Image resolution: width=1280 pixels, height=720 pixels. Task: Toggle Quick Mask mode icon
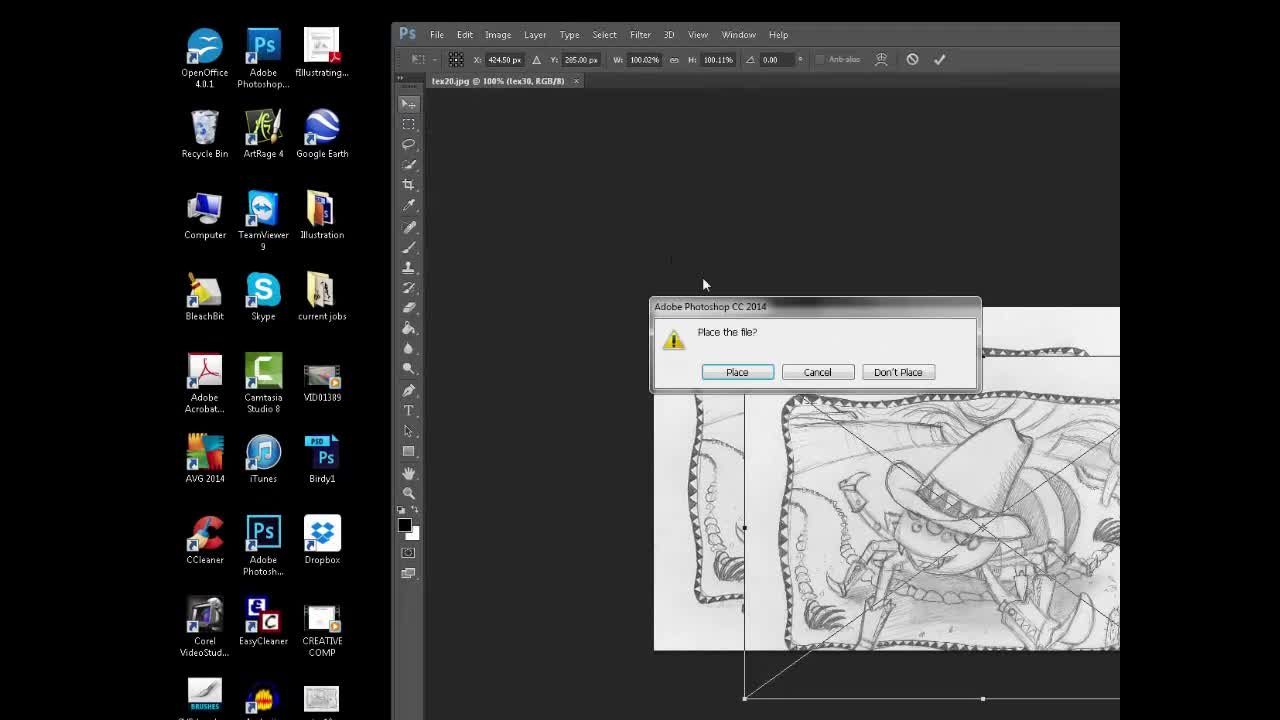tap(408, 552)
